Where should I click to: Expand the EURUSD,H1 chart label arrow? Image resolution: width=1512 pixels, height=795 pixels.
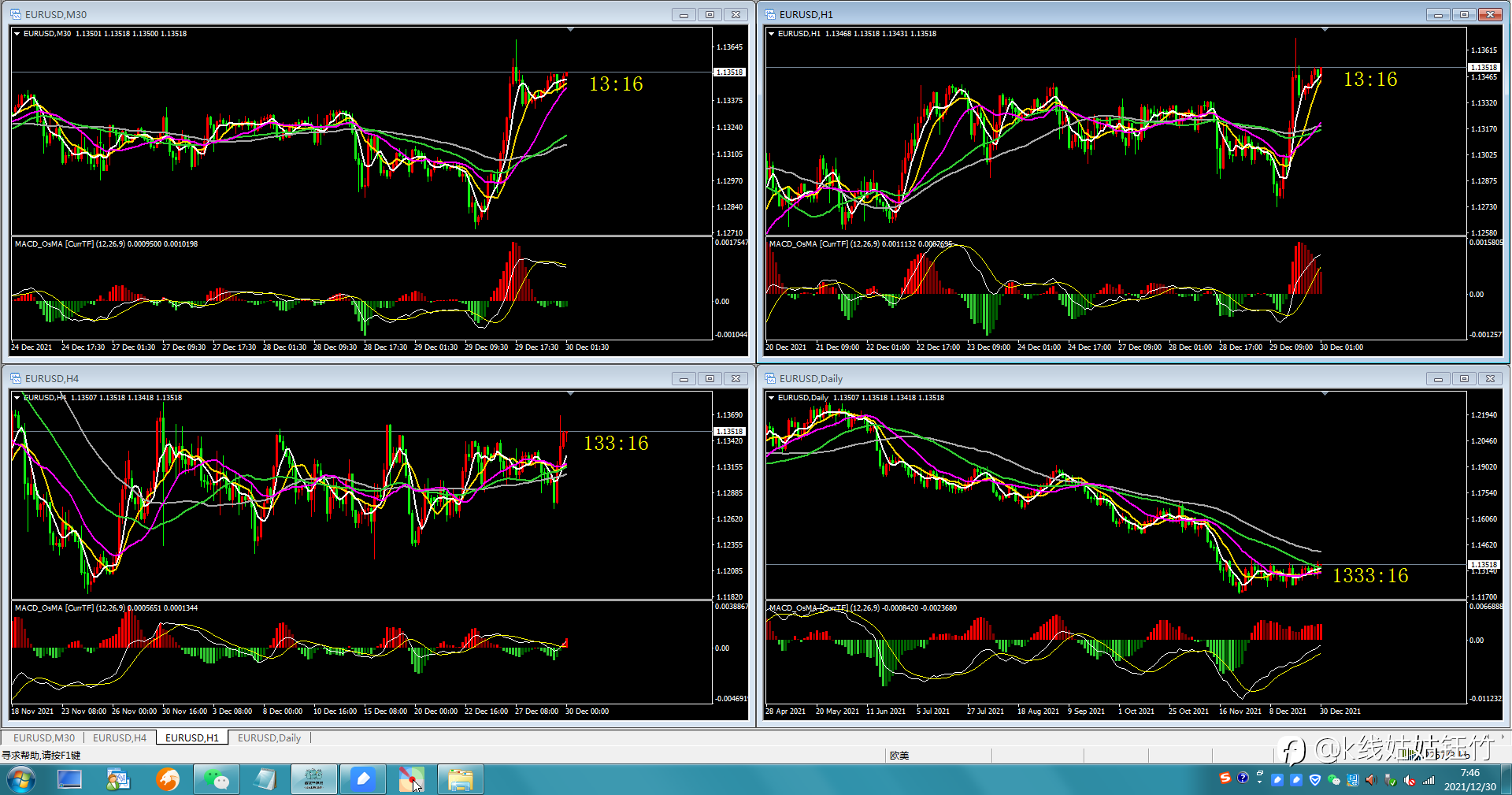point(771,33)
